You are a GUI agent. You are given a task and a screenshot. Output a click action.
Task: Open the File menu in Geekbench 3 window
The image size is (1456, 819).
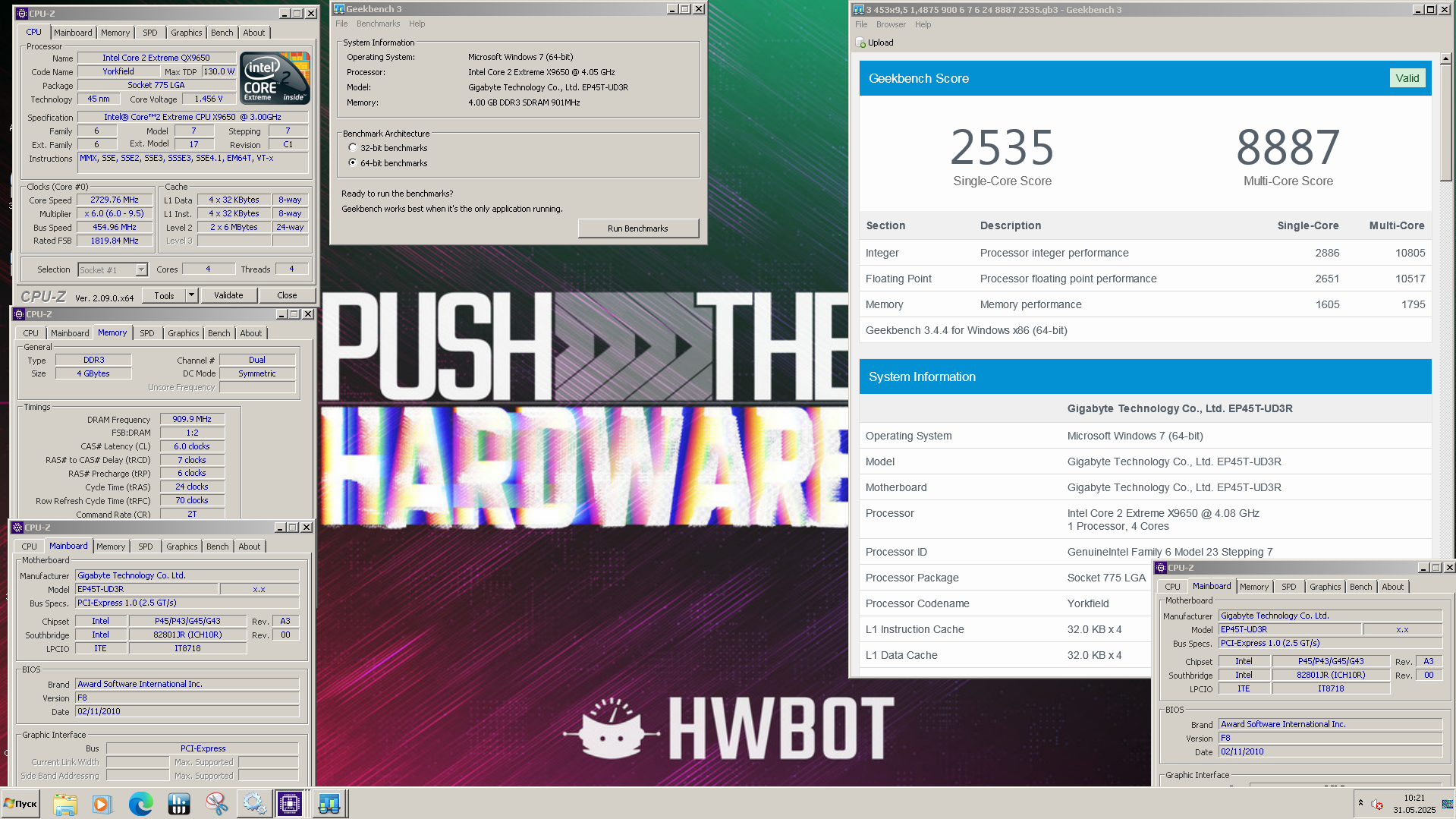(341, 24)
